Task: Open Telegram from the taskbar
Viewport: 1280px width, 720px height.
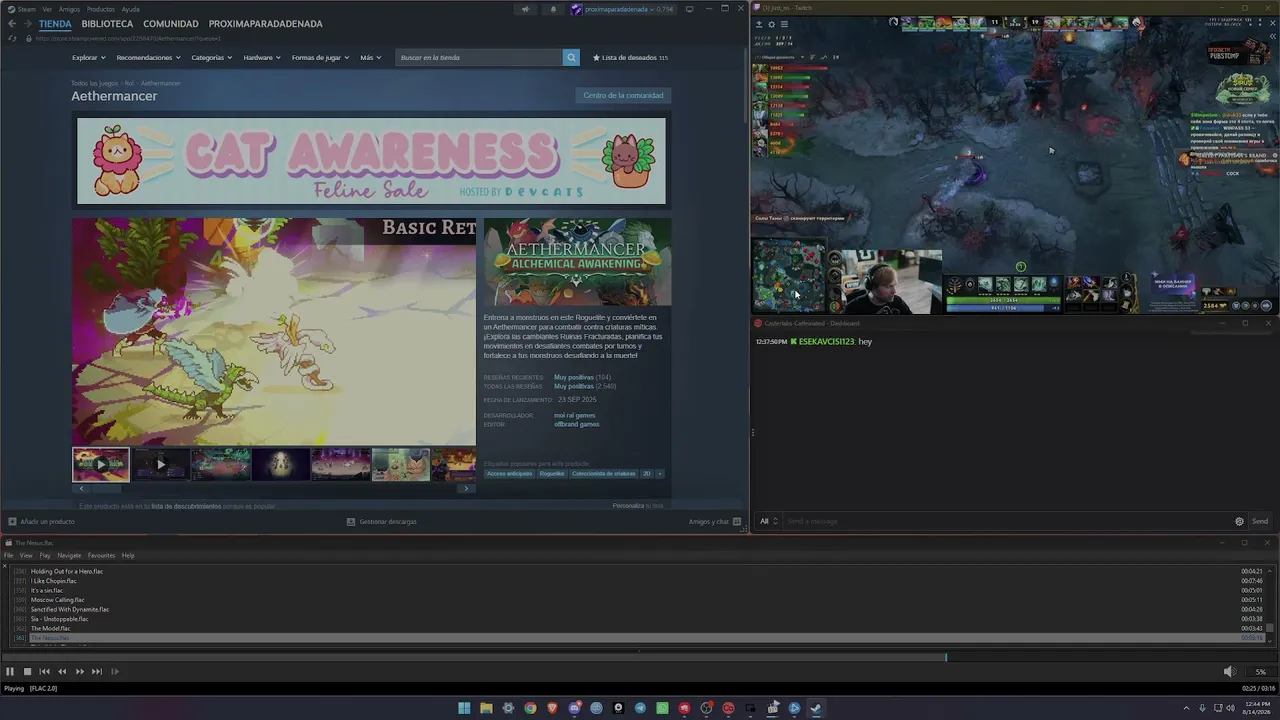Action: (640, 708)
